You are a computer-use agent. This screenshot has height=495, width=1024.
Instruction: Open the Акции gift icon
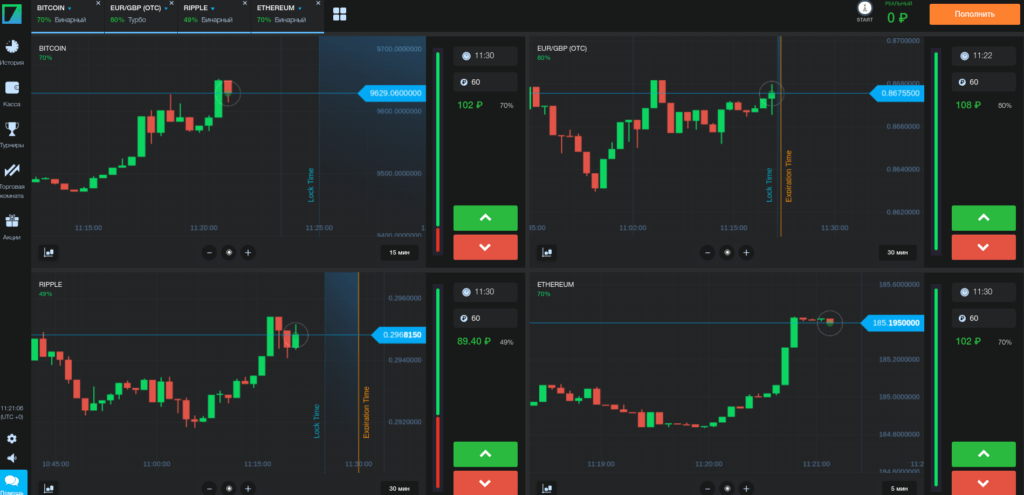point(12,223)
